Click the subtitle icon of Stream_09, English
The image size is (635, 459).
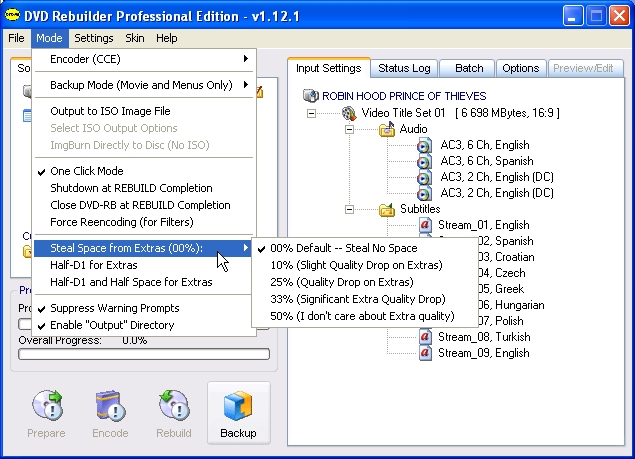pyautogui.click(x=425, y=353)
